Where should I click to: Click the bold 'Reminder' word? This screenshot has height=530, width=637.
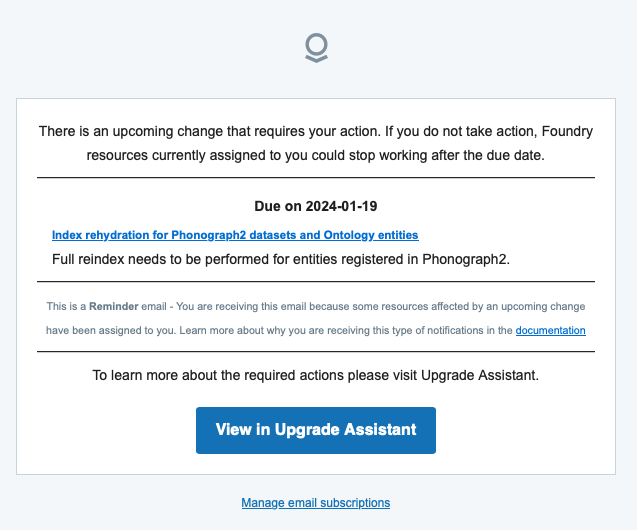pyautogui.click(x=113, y=306)
